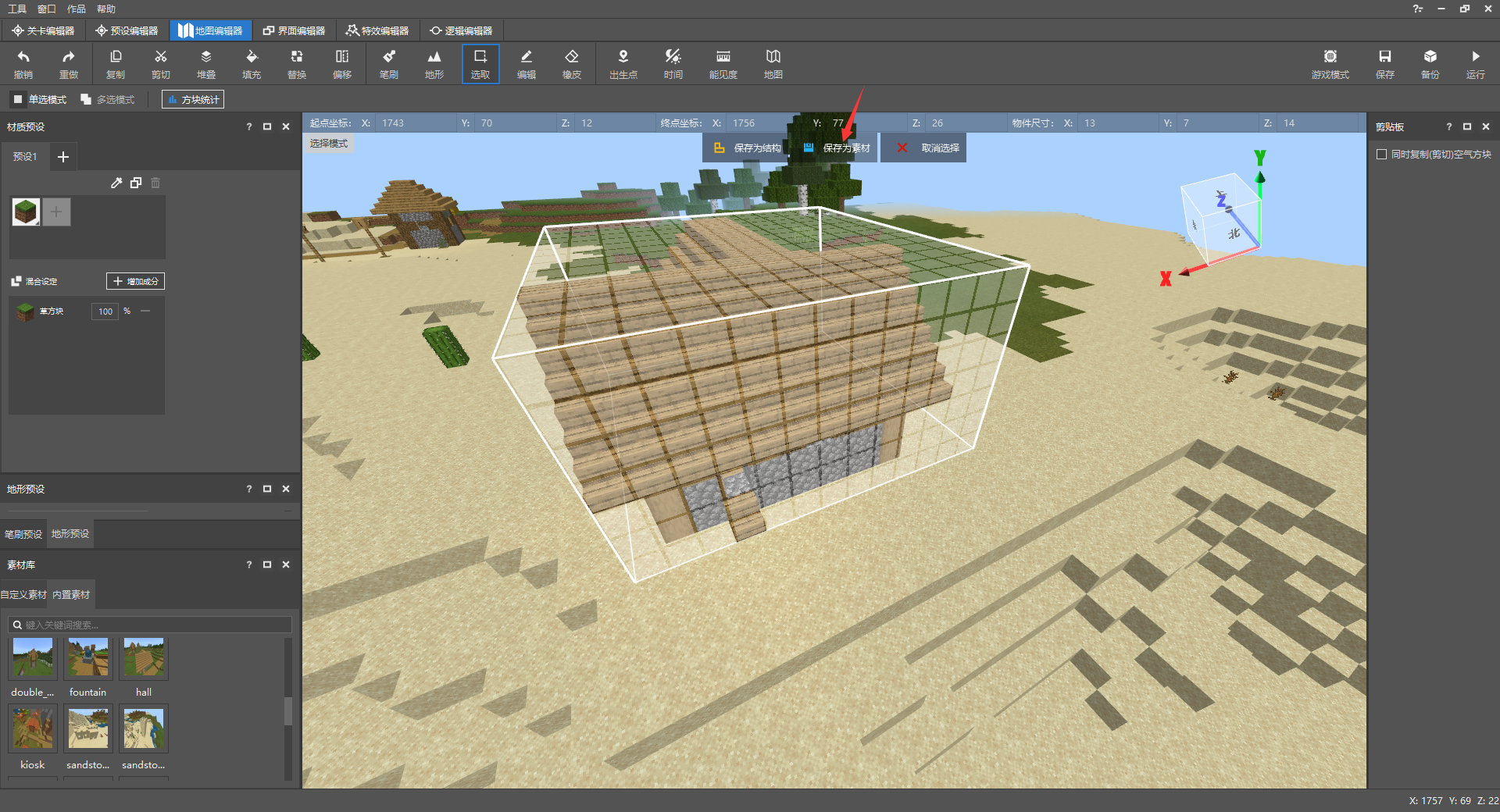Viewport: 1500px width, 812px height.
Task: Enable multi-select mode (多选模式)
Action: tap(108, 99)
